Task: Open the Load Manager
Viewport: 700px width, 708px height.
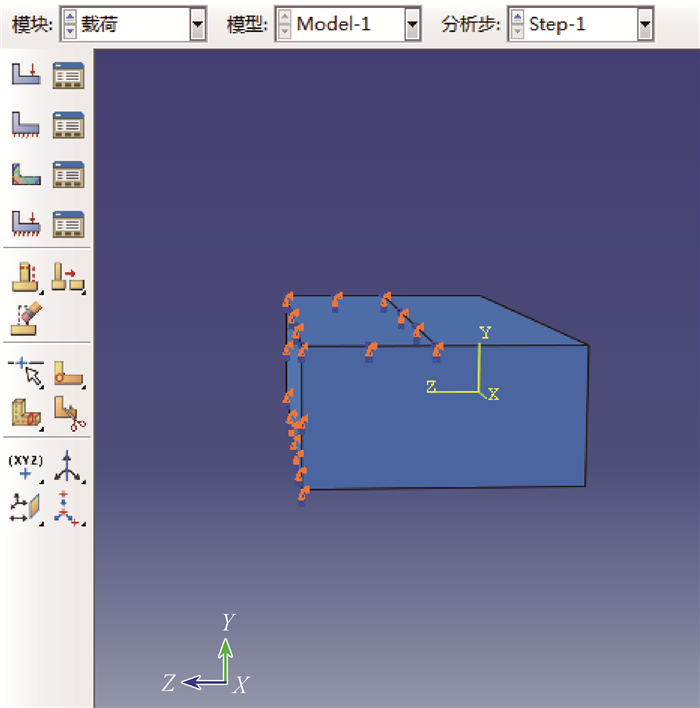Action: coord(68,75)
